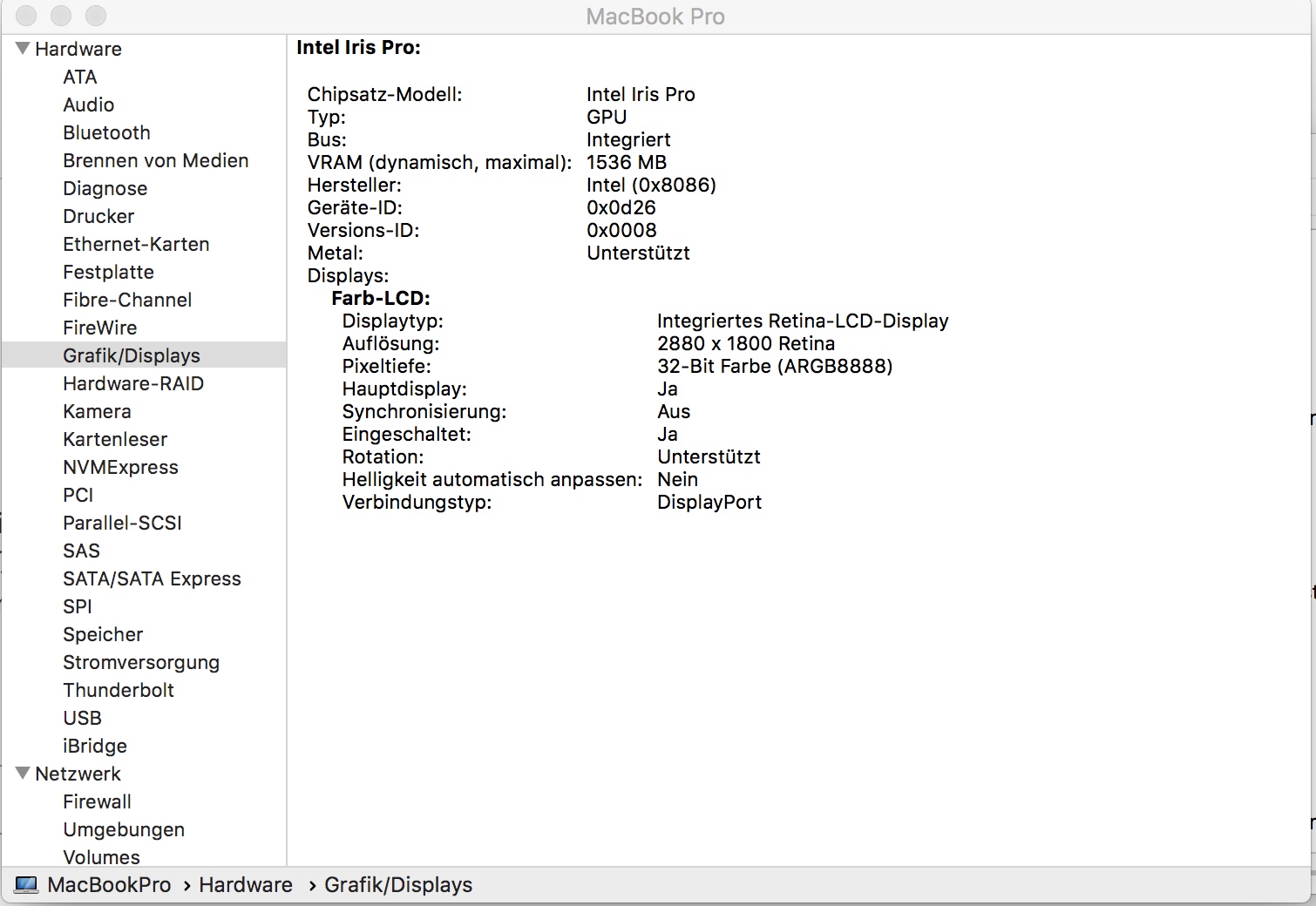This screenshot has width=1316, height=906.
Task: Open the Audio hardware entry
Action: (x=88, y=105)
